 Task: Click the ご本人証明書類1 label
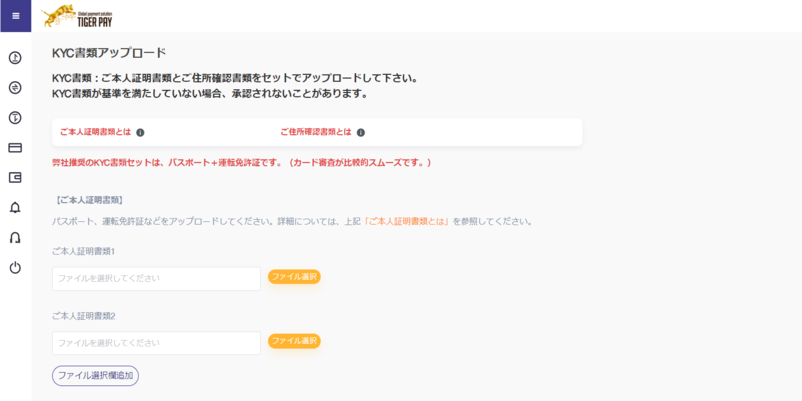tap(84, 252)
